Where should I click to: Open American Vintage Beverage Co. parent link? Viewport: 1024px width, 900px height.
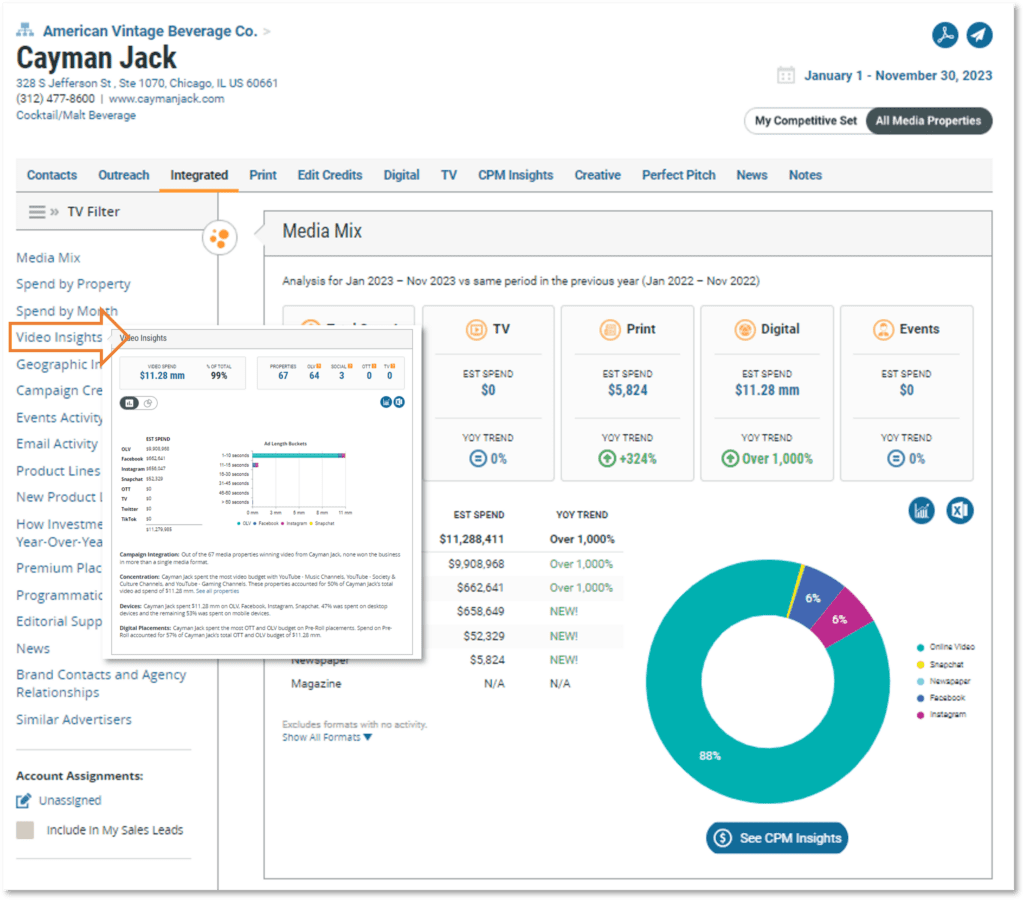coord(150,31)
